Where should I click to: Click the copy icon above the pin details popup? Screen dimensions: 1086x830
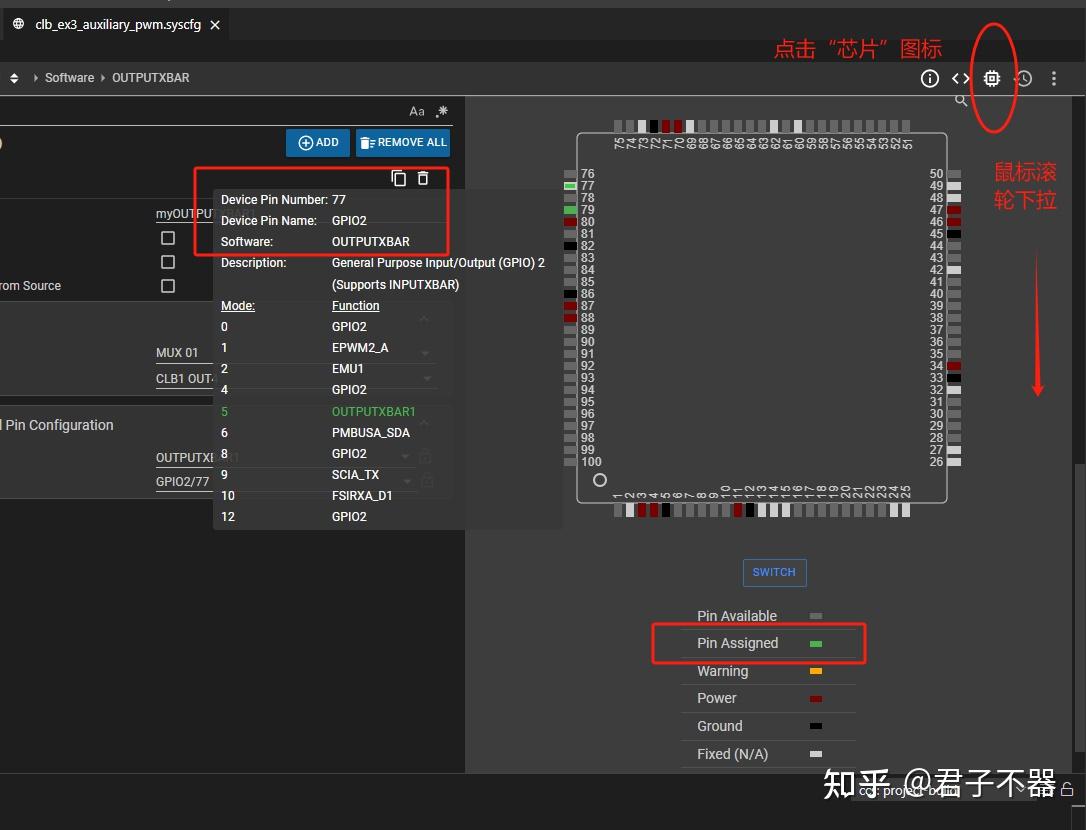pos(398,177)
